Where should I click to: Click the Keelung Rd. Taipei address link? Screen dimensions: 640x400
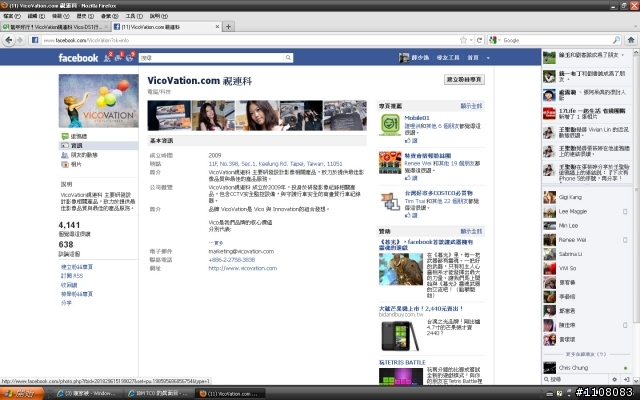(x=275, y=164)
